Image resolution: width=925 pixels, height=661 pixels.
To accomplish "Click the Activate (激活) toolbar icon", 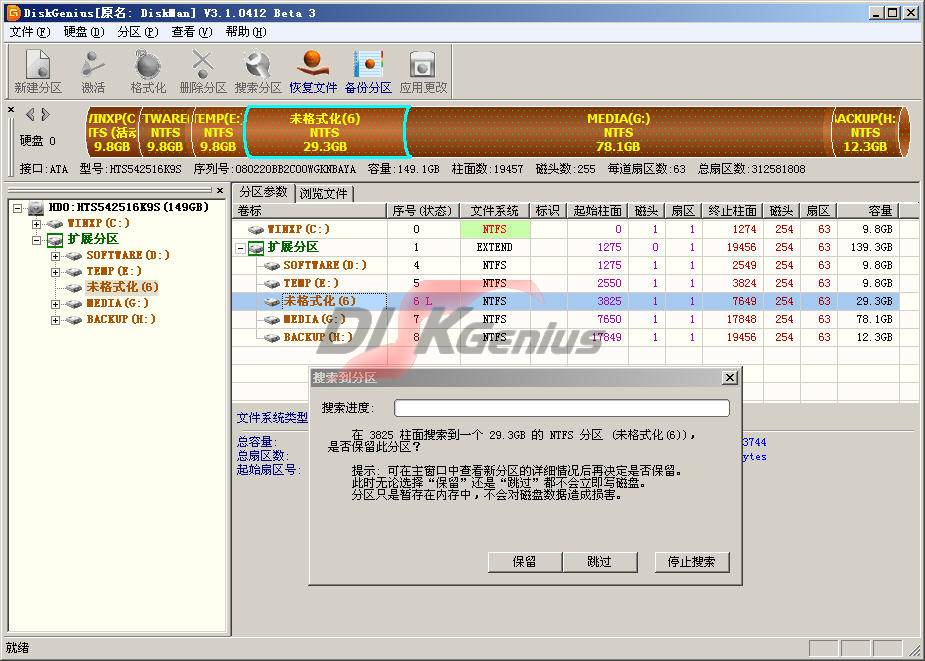I will tap(93, 72).
